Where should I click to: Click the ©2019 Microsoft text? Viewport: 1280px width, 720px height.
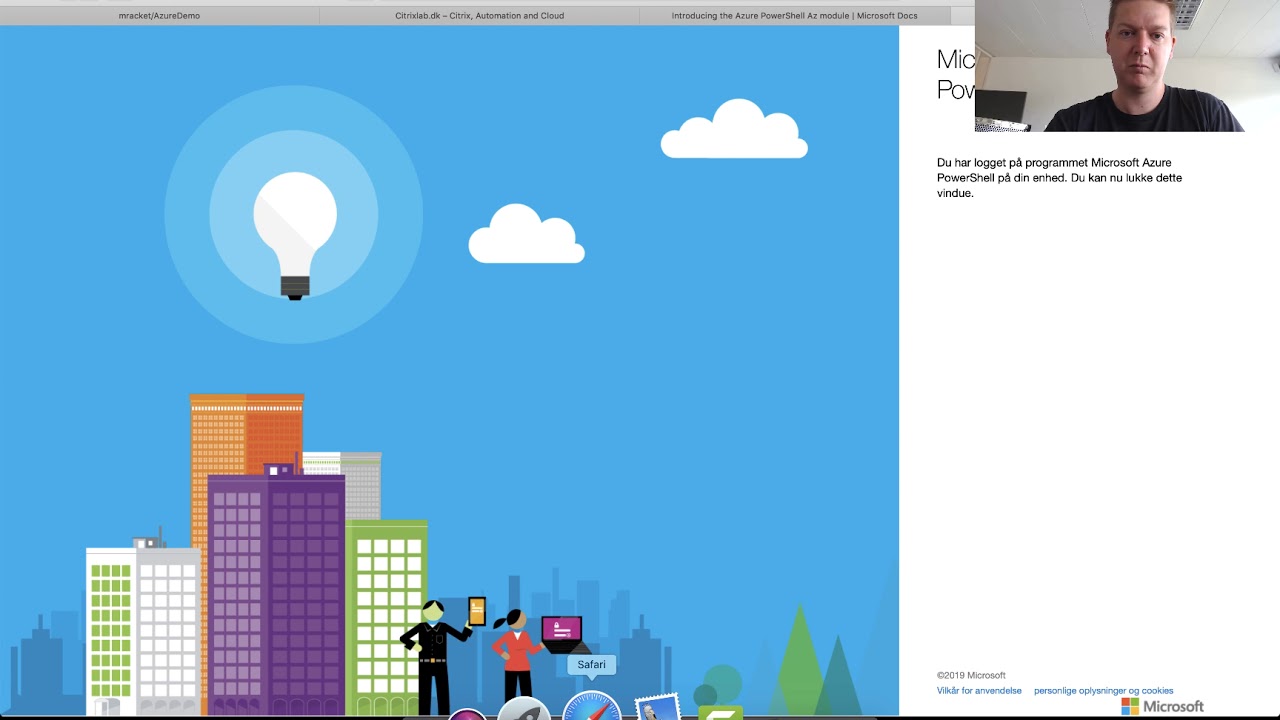coord(971,676)
